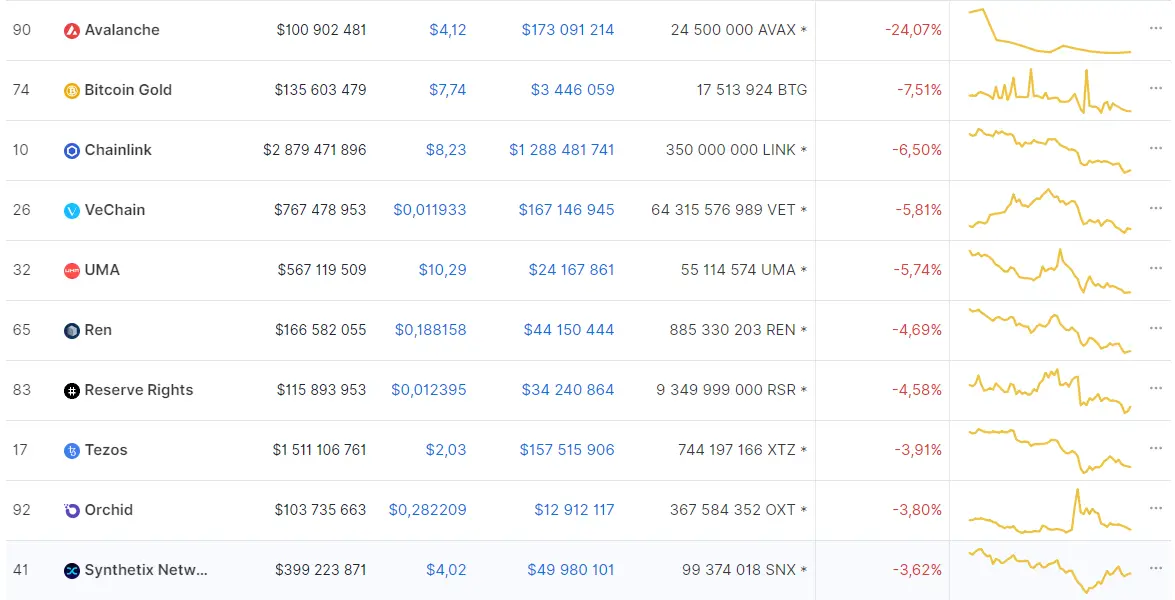Click the Ren coin logo icon
Screen dimensions: 1175x600
click(x=72, y=330)
